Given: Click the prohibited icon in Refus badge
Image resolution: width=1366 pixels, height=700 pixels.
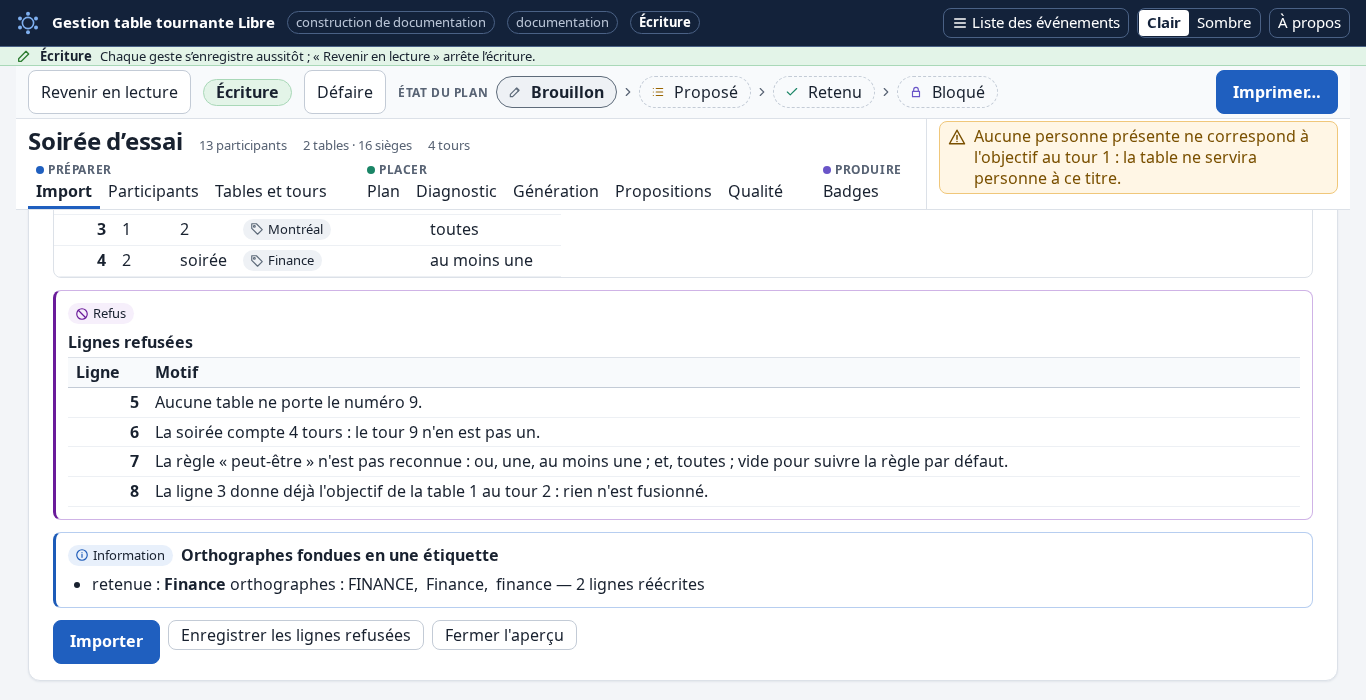Looking at the screenshot, I should [x=82, y=314].
